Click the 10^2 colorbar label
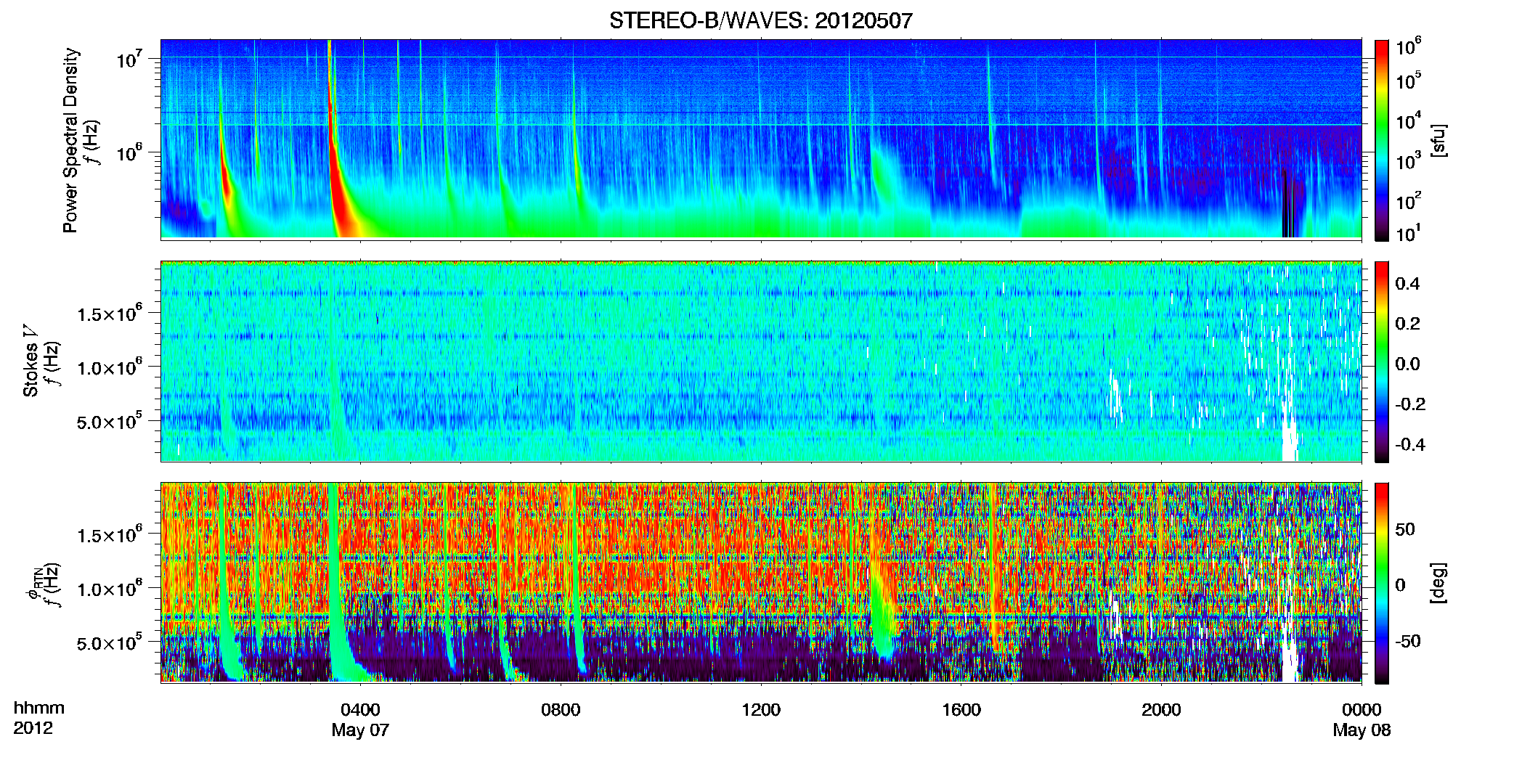Image resolution: width=1522 pixels, height=784 pixels. pos(1408,200)
